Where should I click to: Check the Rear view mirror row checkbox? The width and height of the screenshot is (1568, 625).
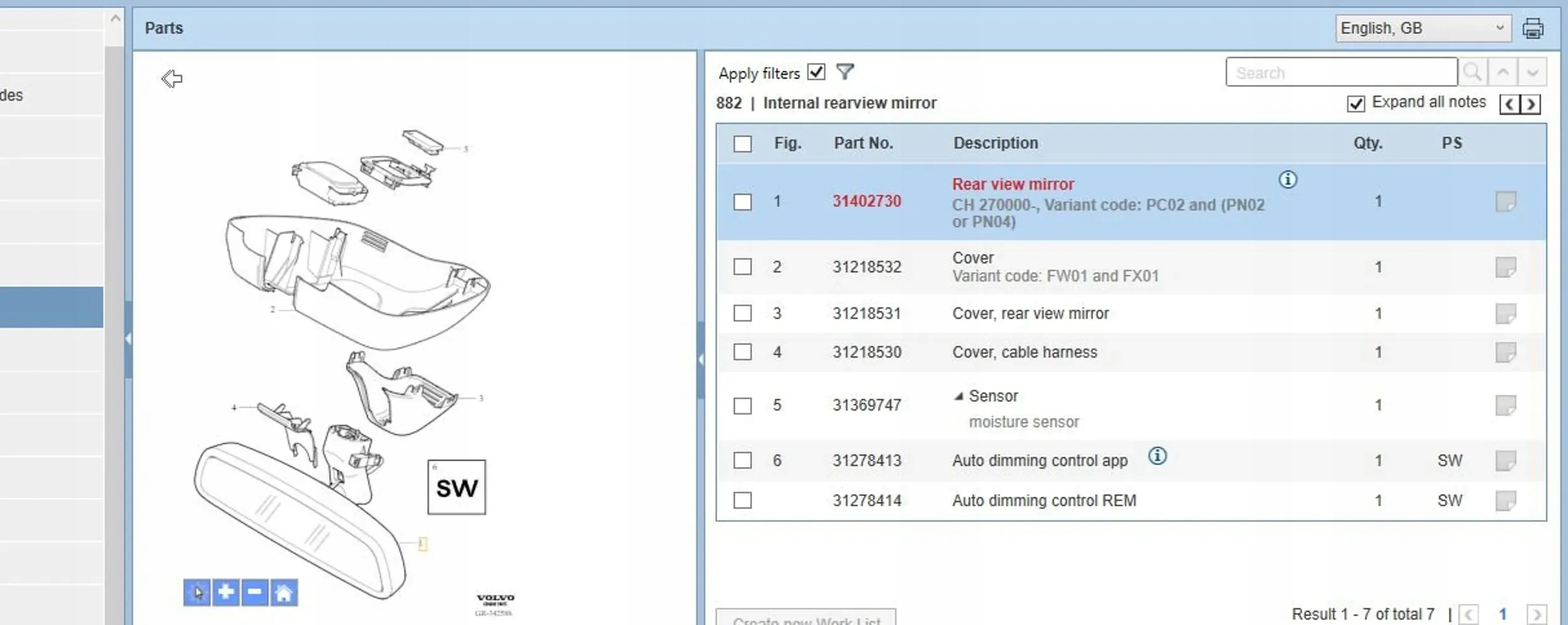[743, 202]
